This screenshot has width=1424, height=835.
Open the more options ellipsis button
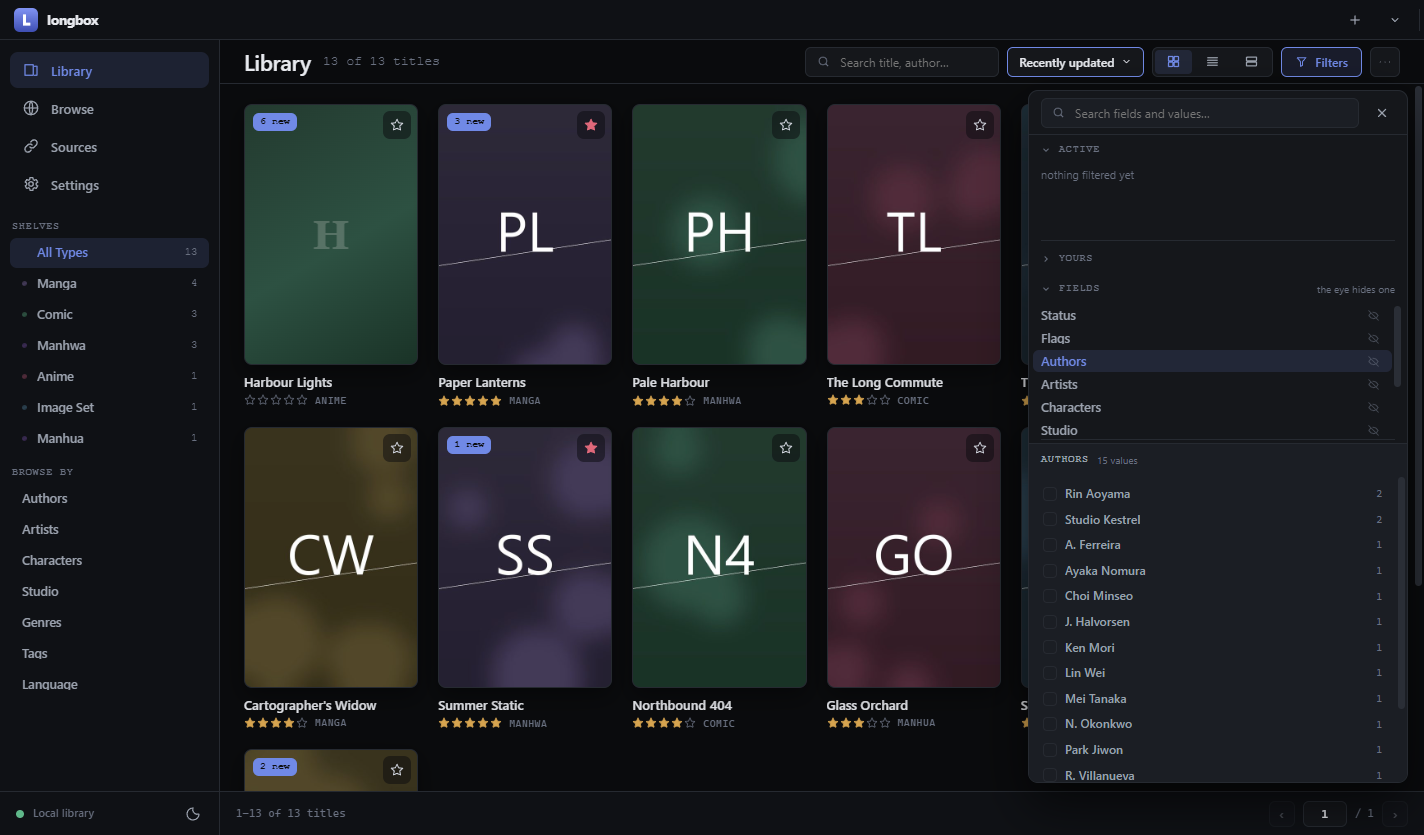click(x=1385, y=62)
